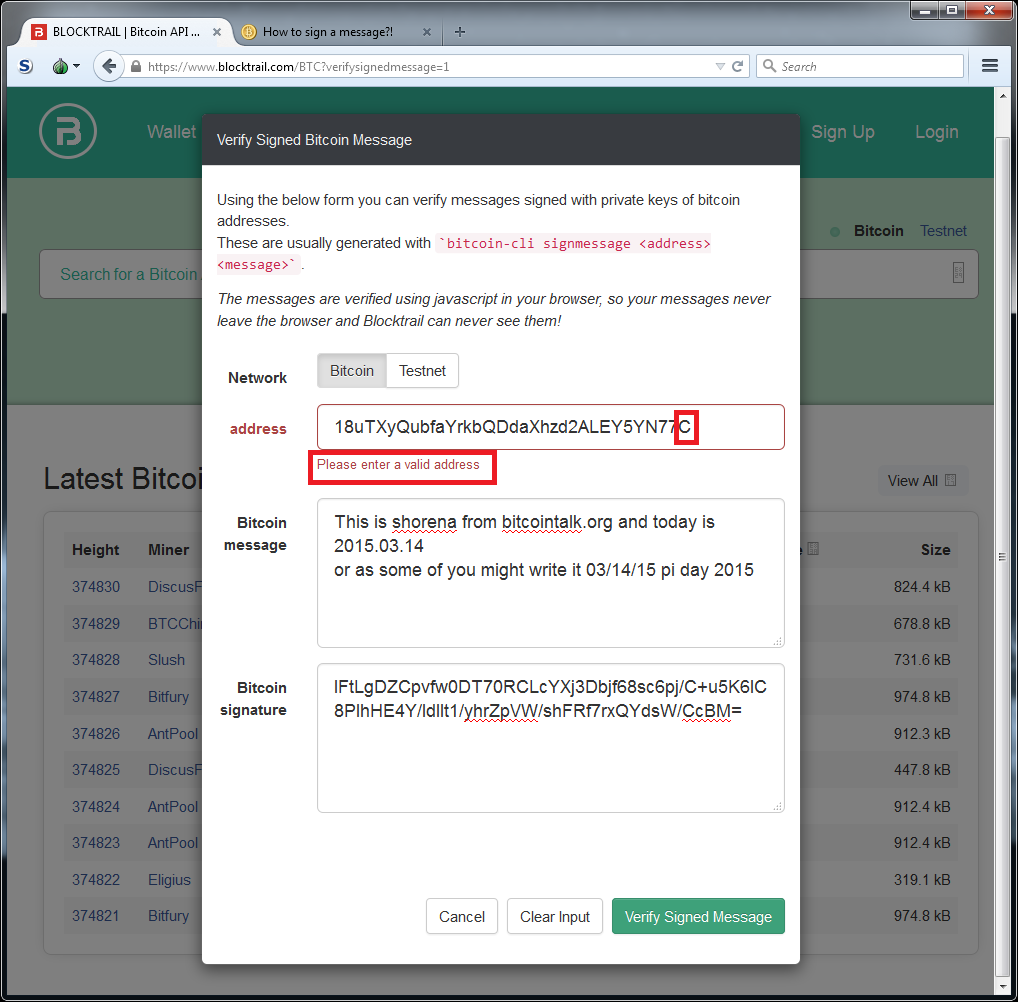The image size is (1018, 1002).
Task: Click the page scrollbar down arrow
Action: (1002, 986)
